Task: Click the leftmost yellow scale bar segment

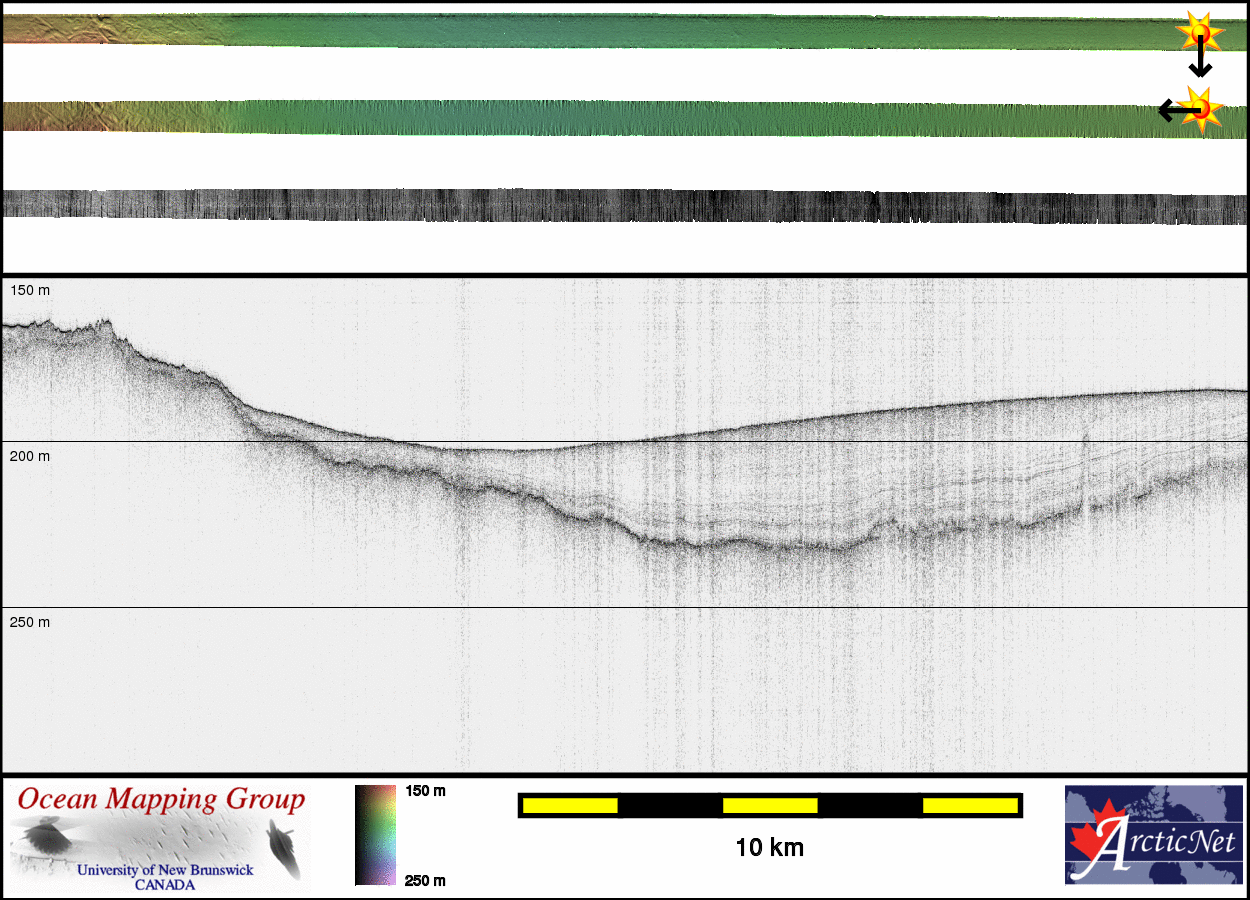Action: click(x=569, y=805)
